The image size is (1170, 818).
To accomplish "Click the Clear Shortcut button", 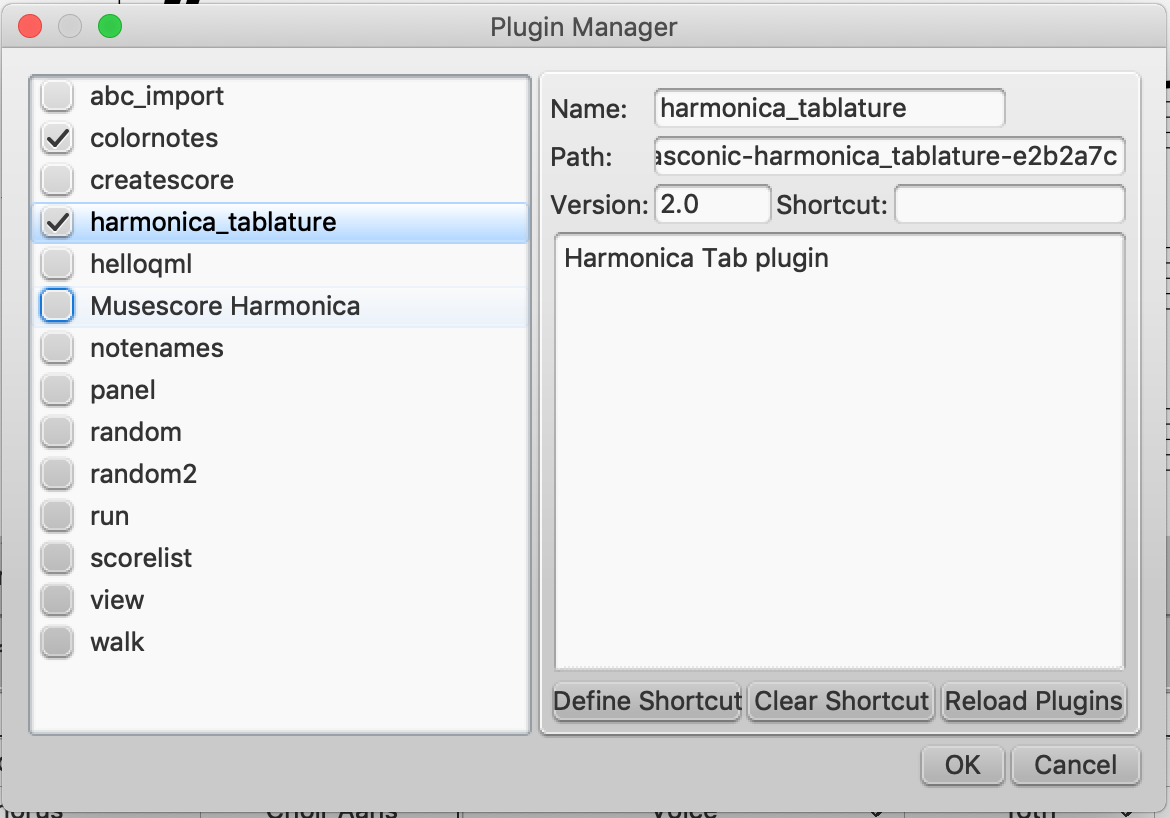I will click(841, 702).
